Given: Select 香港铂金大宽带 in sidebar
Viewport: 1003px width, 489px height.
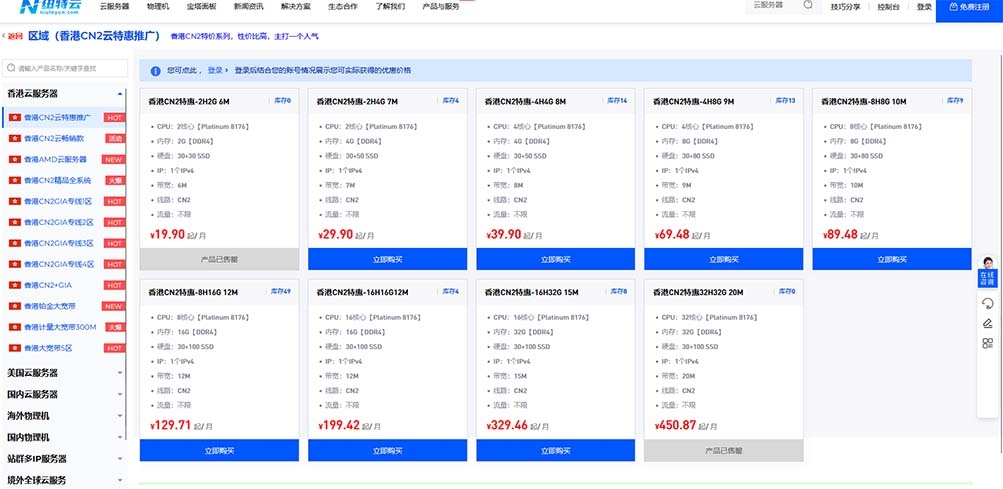Looking at the screenshot, I should point(50,306).
